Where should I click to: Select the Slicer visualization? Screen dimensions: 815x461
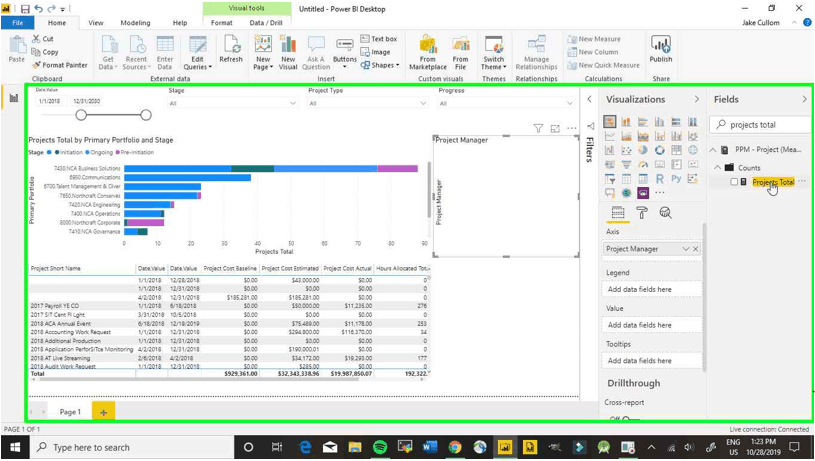(610, 179)
